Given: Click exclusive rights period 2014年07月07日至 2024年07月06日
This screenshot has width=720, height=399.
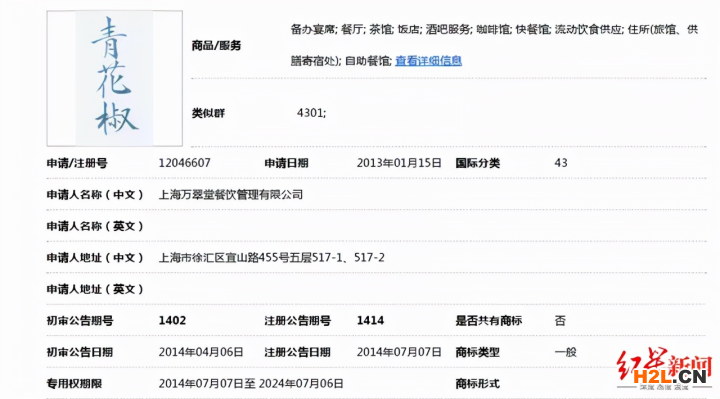Looking at the screenshot, I should 251,383.
